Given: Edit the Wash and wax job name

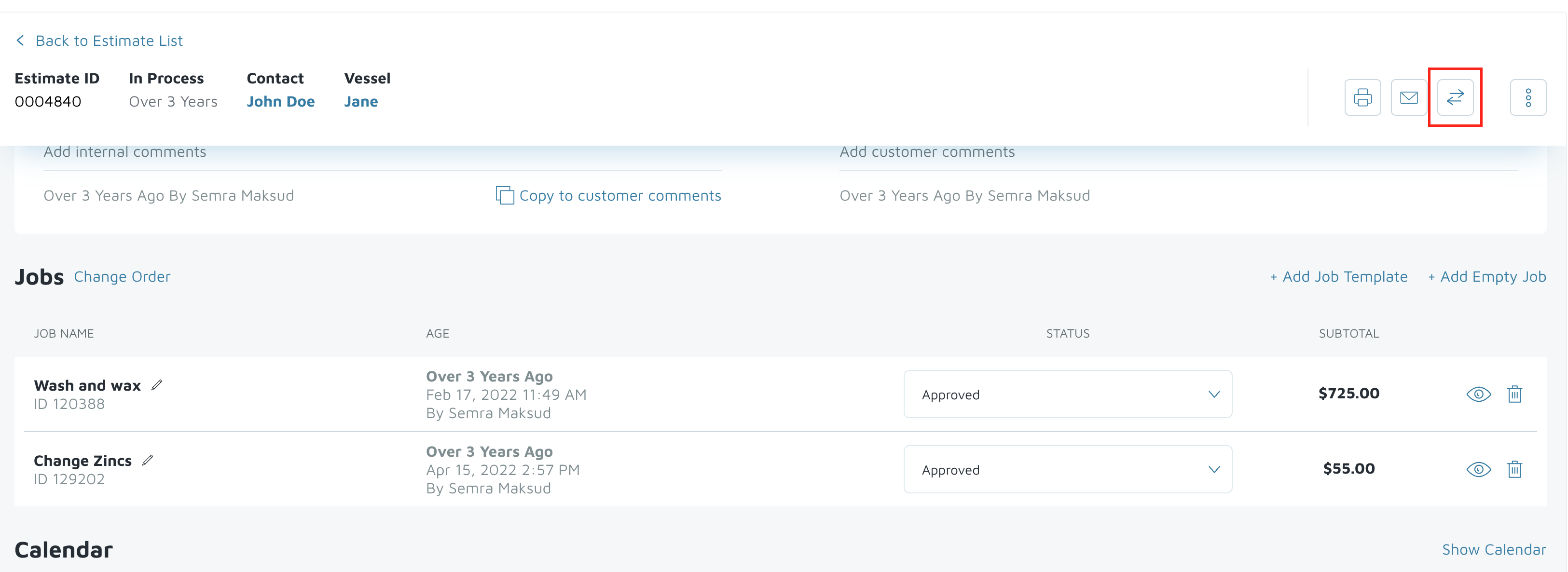Looking at the screenshot, I should click(x=157, y=385).
